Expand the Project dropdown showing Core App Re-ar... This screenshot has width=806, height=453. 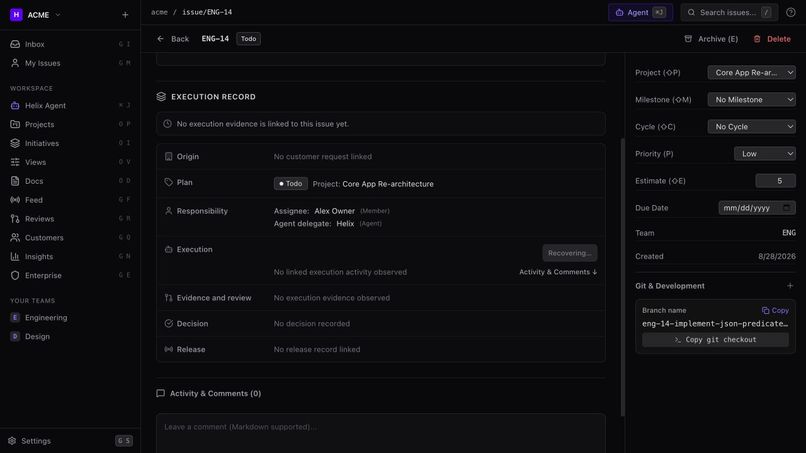pos(752,73)
